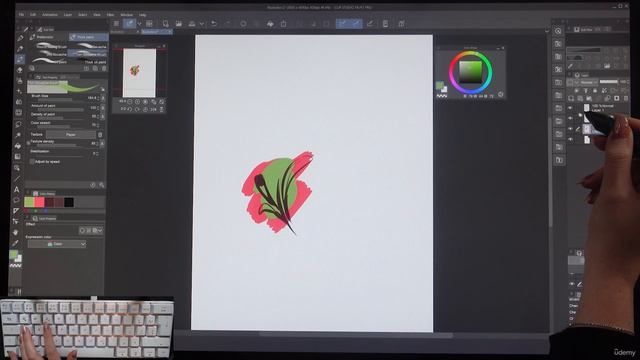The width and height of the screenshot is (640, 360).
Task: Open dropdown arrow beside highlighted command bar icon
Action: coord(139,24)
